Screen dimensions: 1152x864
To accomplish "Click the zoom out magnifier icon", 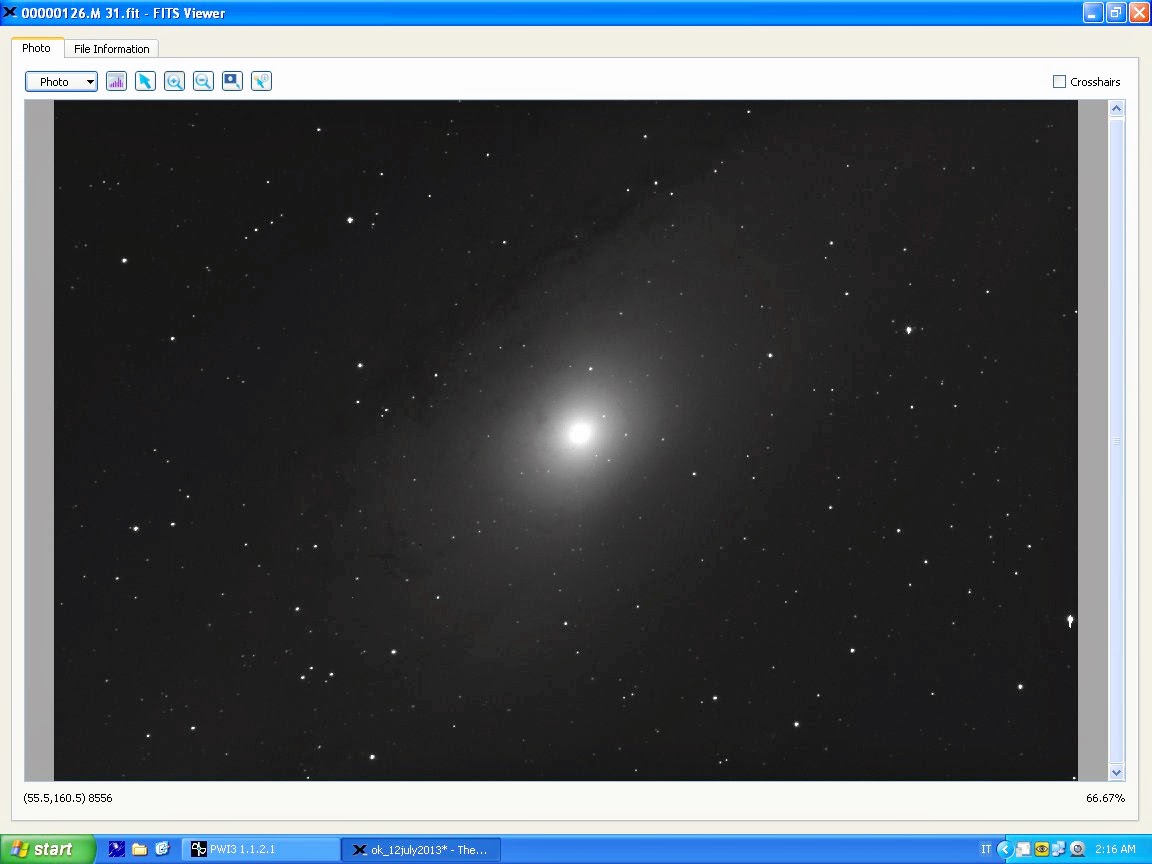I will 203,82.
